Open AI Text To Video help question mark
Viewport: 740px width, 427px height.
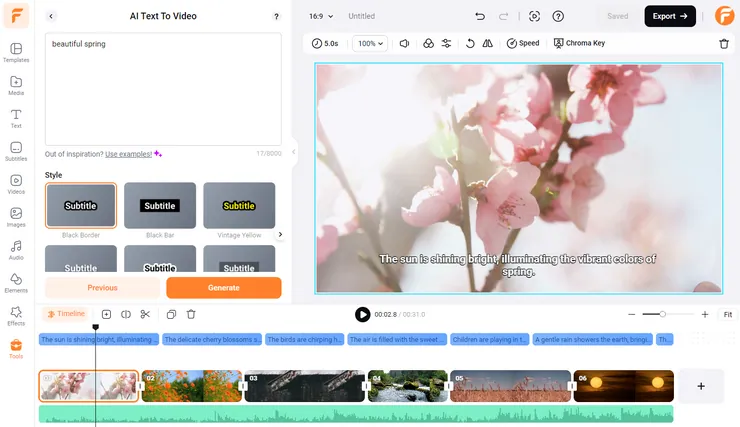pos(277,17)
